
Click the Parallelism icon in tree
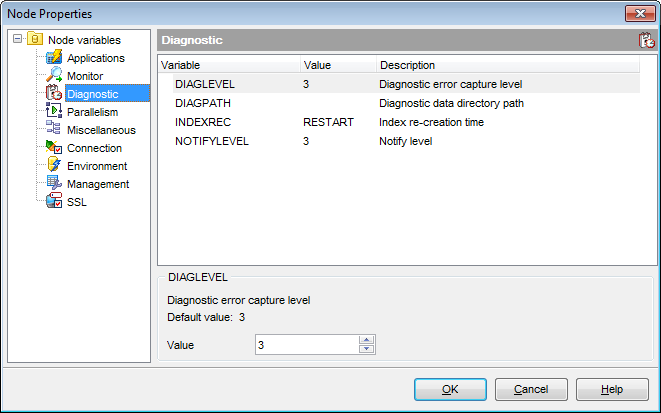(x=54, y=112)
